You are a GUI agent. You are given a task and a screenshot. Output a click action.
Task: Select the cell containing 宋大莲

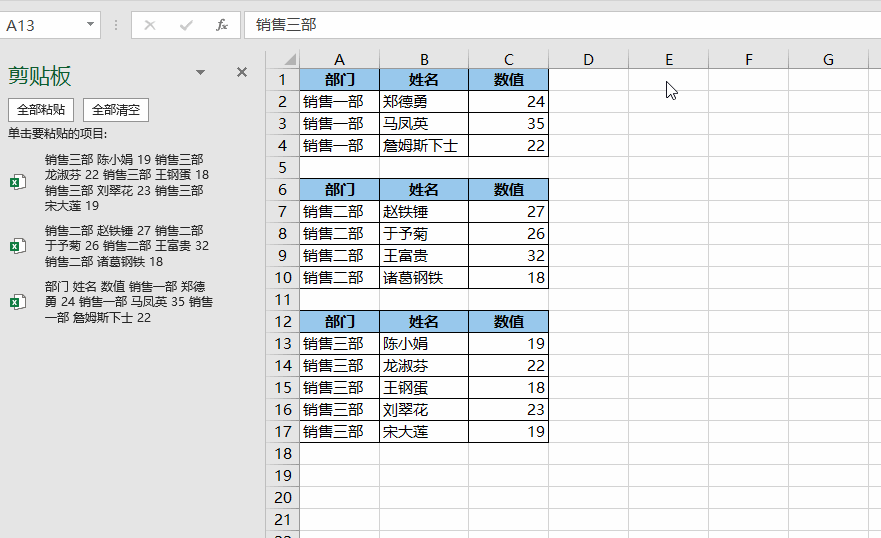coord(424,431)
